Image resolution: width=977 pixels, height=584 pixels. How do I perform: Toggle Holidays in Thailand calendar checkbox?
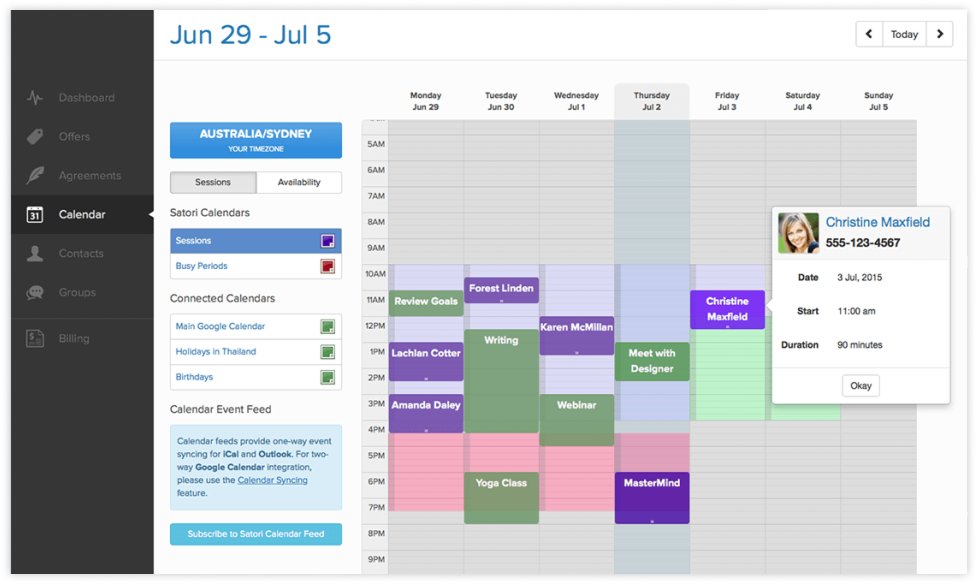327,352
